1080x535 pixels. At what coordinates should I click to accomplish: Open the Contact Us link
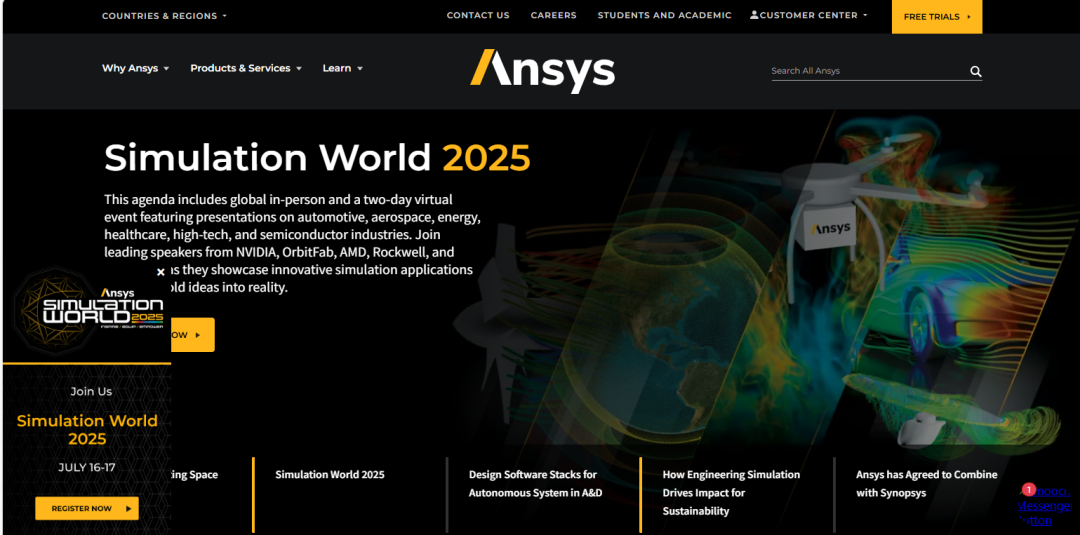tap(478, 15)
